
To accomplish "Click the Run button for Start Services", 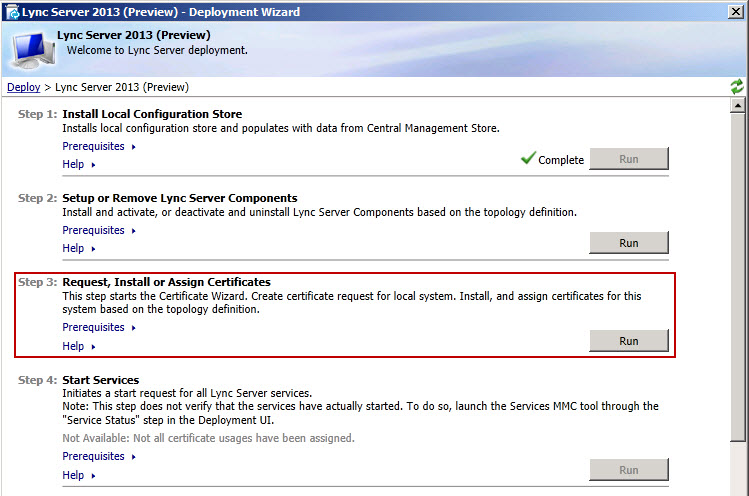I will [628, 470].
